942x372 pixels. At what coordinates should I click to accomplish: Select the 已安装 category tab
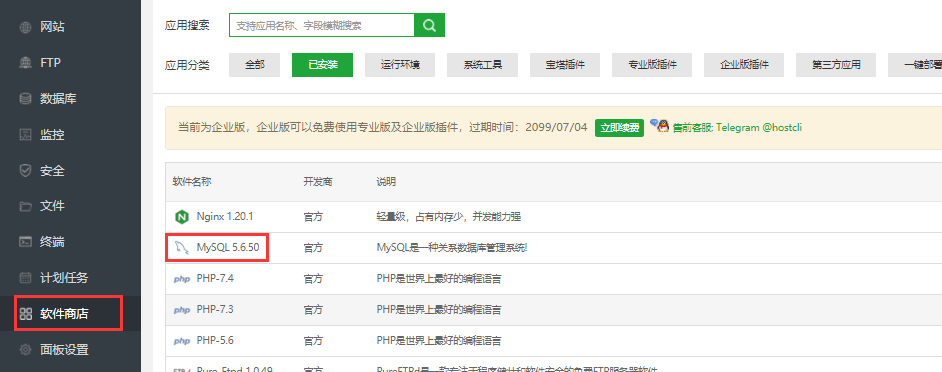coord(323,65)
